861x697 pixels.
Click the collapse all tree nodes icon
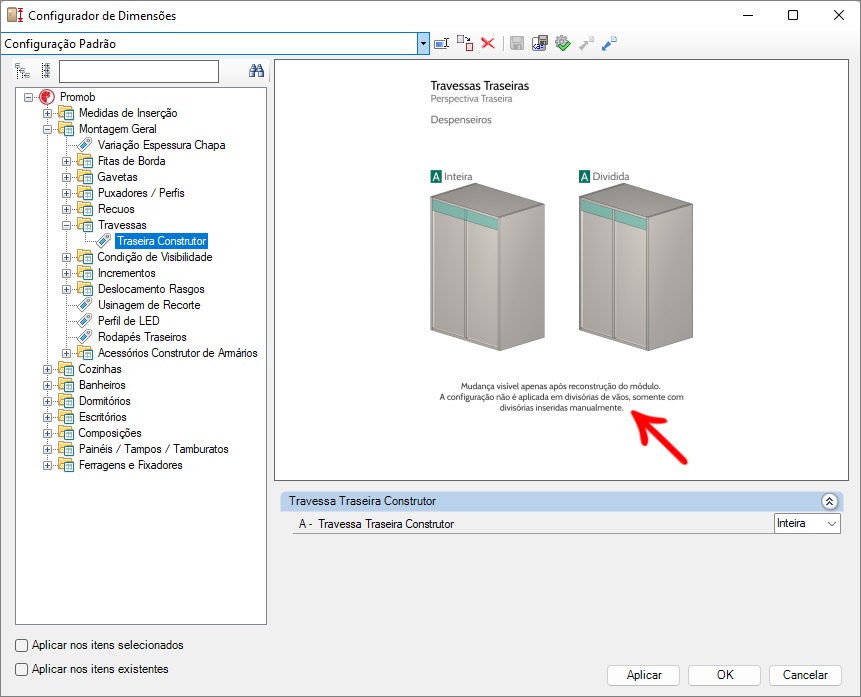(45, 71)
